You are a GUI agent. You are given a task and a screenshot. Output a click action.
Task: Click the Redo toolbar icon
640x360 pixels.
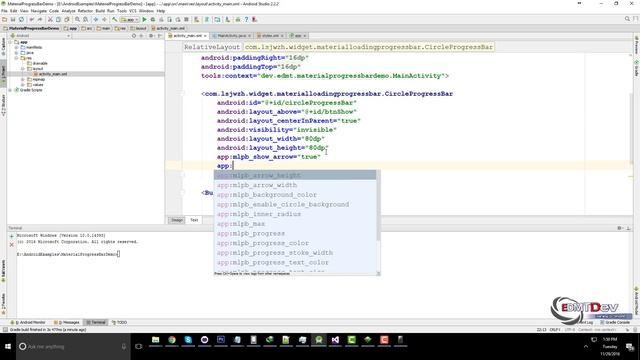[40, 20]
